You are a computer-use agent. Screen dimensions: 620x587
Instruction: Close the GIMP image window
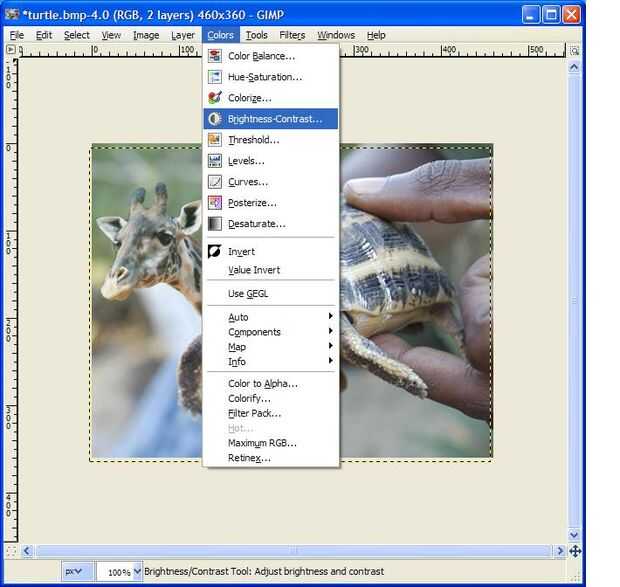click(572, 15)
